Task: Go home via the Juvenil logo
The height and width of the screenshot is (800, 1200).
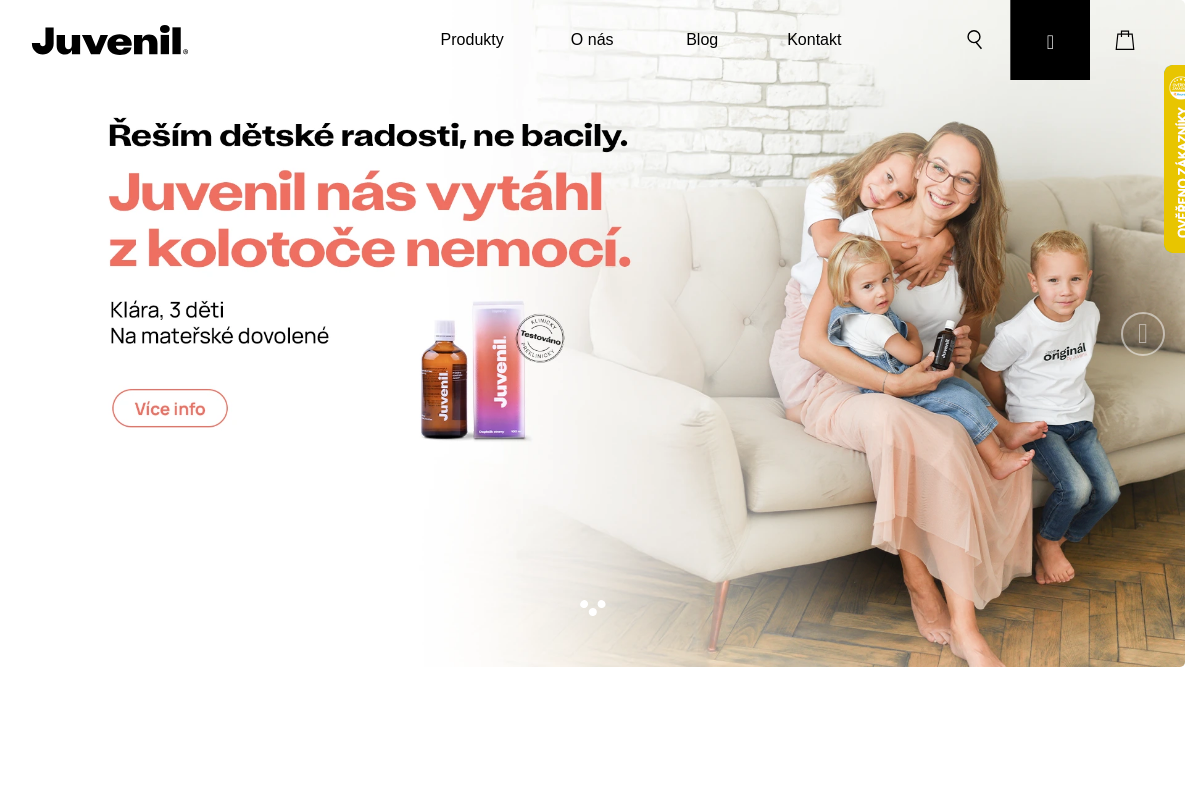Action: pyautogui.click(x=110, y=40)
